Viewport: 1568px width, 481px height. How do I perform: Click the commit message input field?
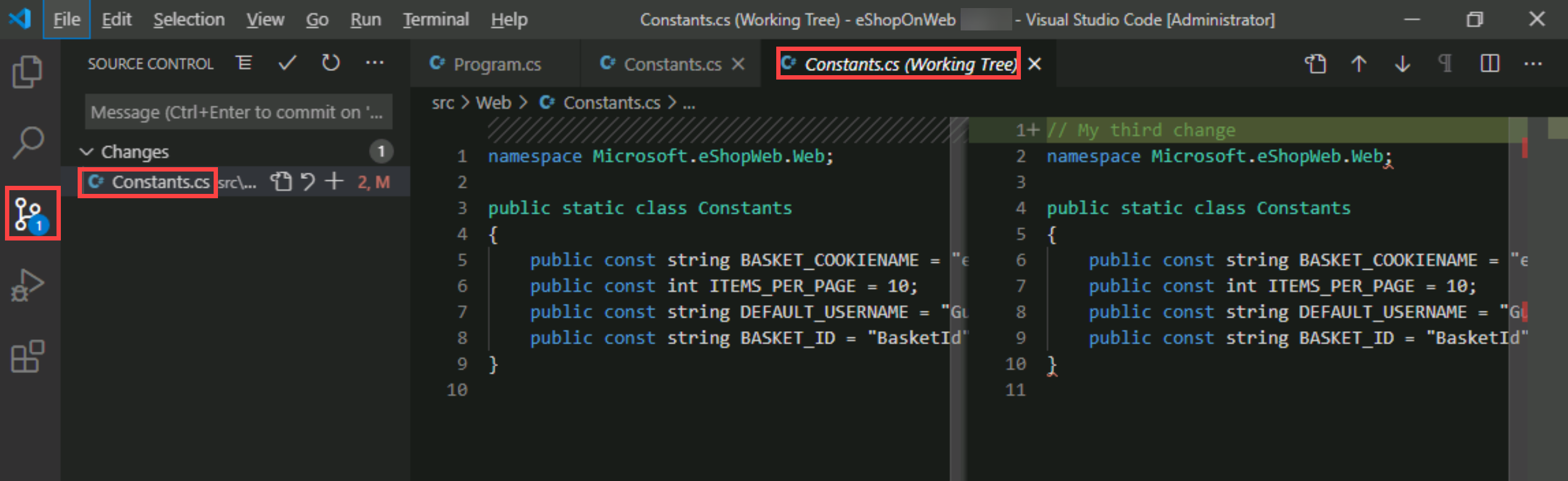[238, 112]
